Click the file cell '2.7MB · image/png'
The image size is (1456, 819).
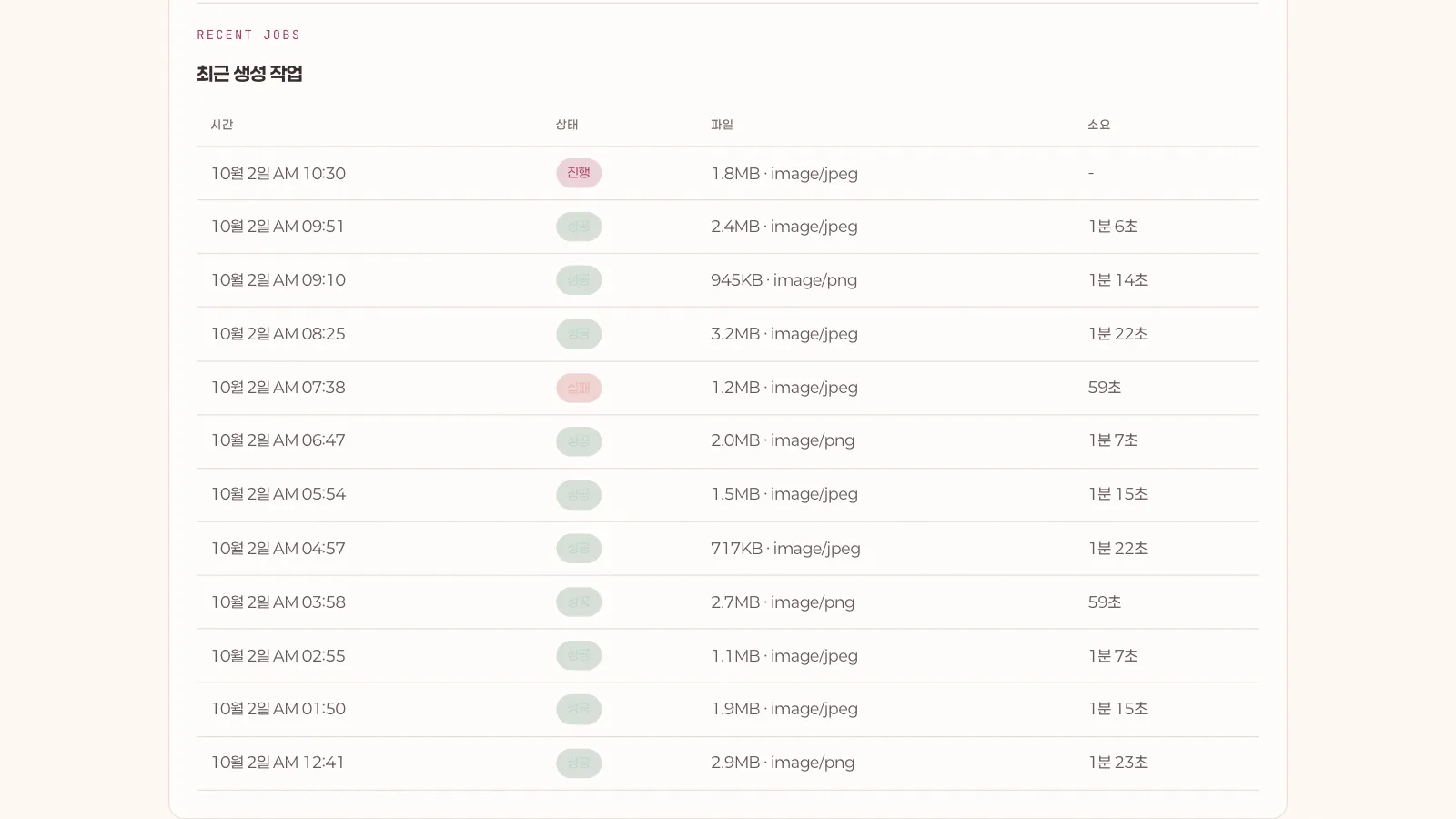pyautogui.click(x=783, y=602)
